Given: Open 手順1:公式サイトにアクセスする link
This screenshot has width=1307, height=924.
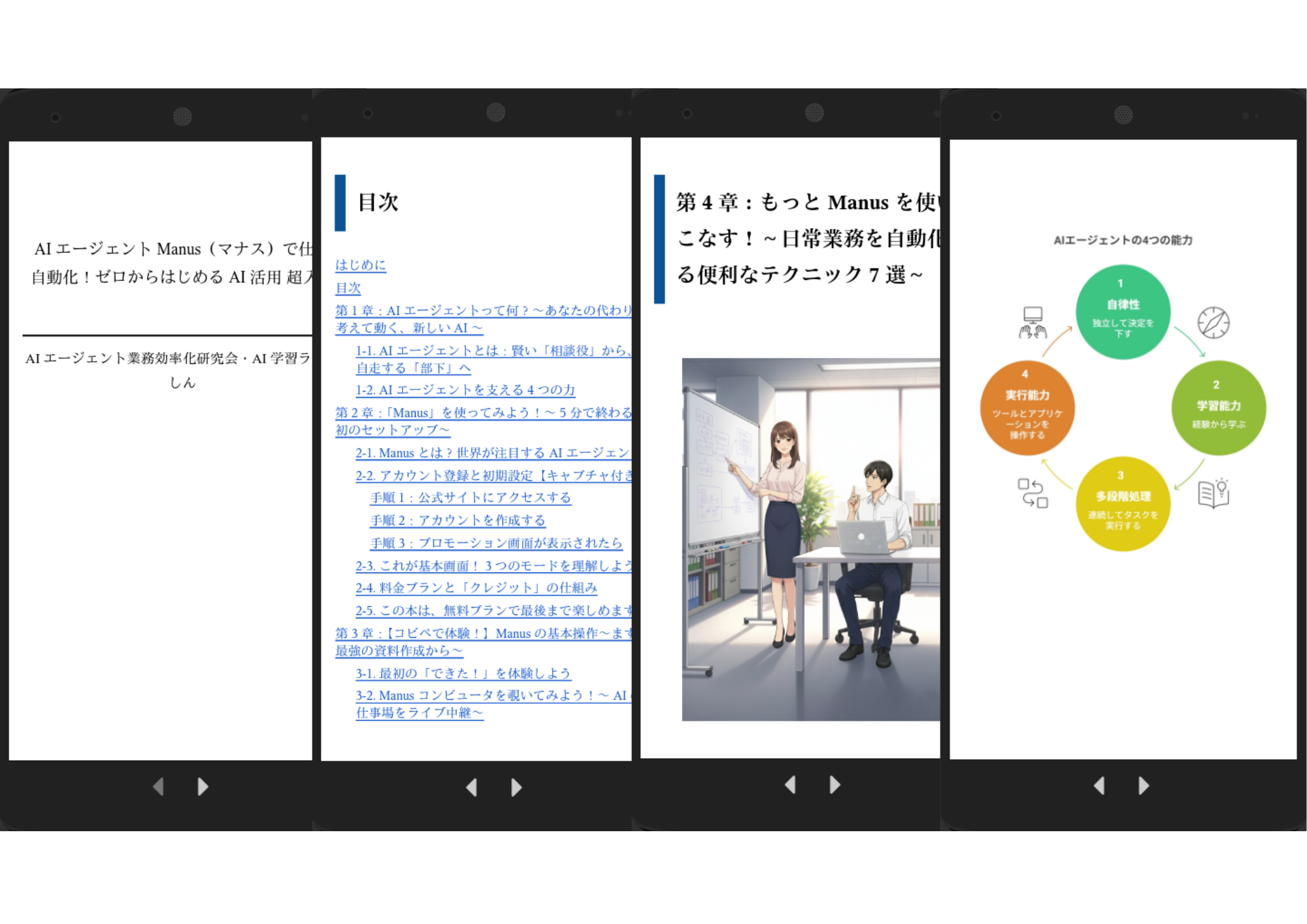Looking at the screenshot, I should (x=470, y=498).
